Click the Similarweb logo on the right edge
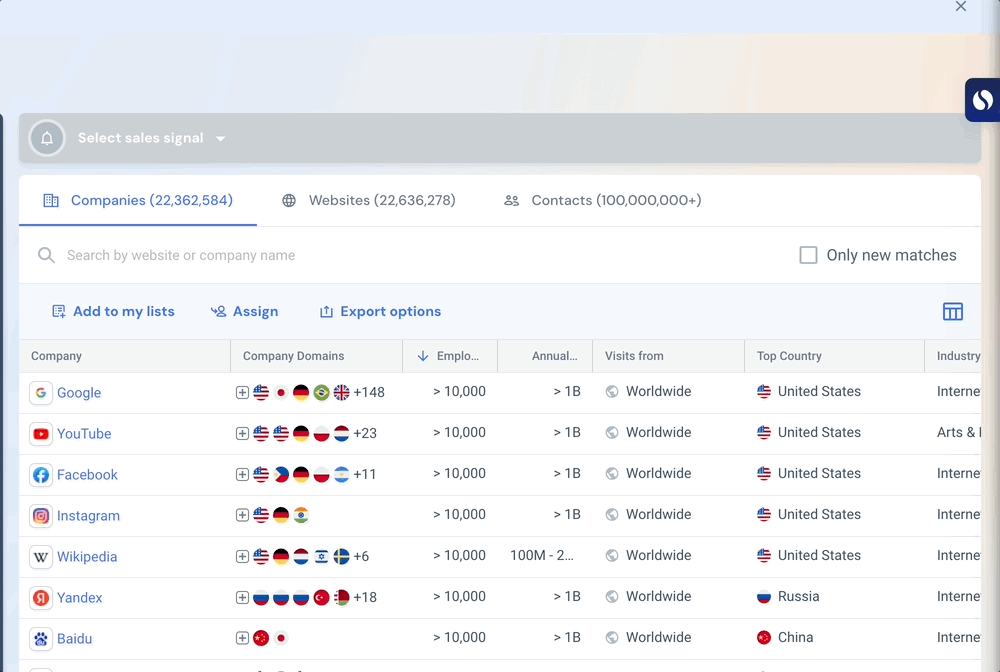Screen dimensions: 1000x672 [982, 100]
